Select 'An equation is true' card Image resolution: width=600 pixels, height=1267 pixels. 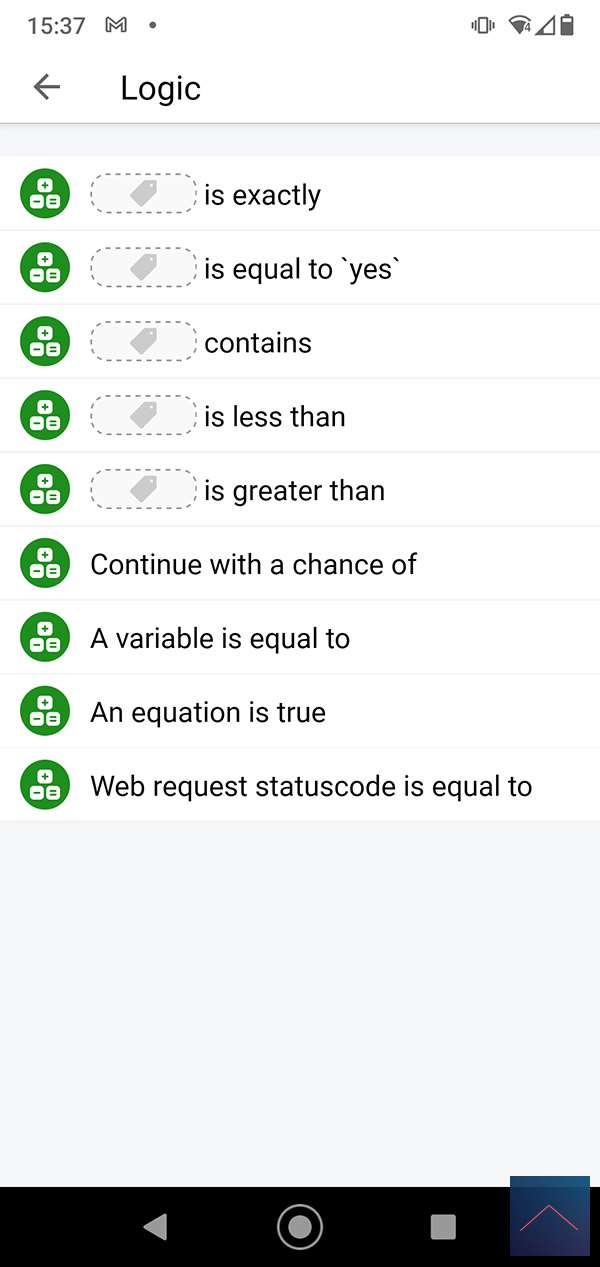tap(208, 712)
